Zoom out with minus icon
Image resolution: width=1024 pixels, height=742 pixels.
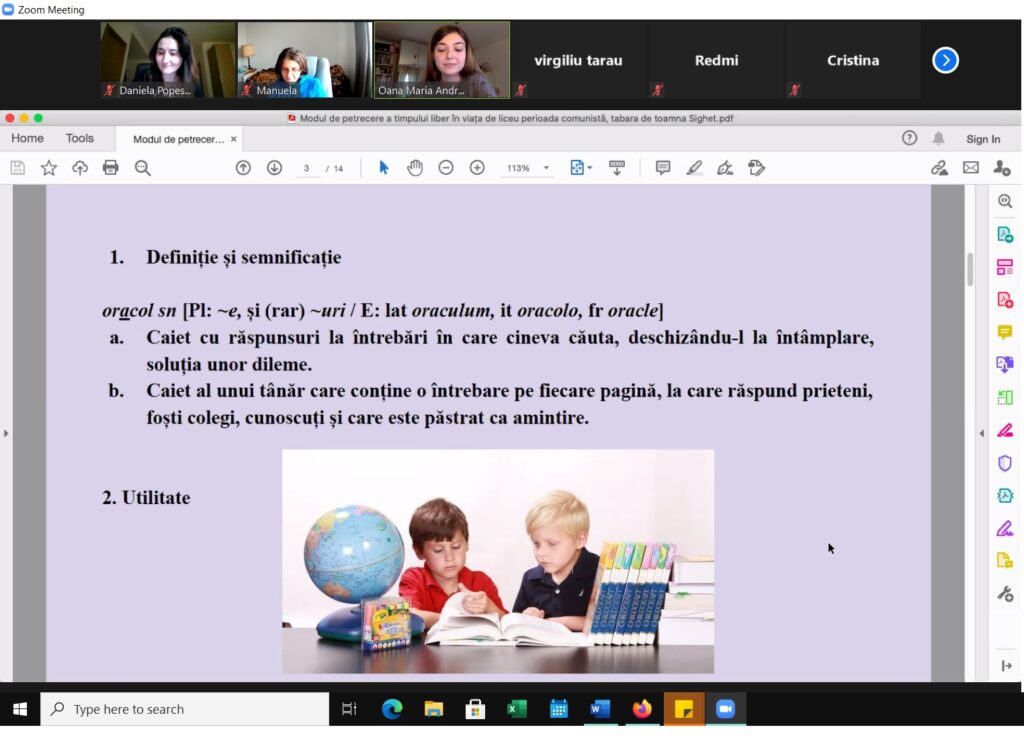(x=446, y=168)
